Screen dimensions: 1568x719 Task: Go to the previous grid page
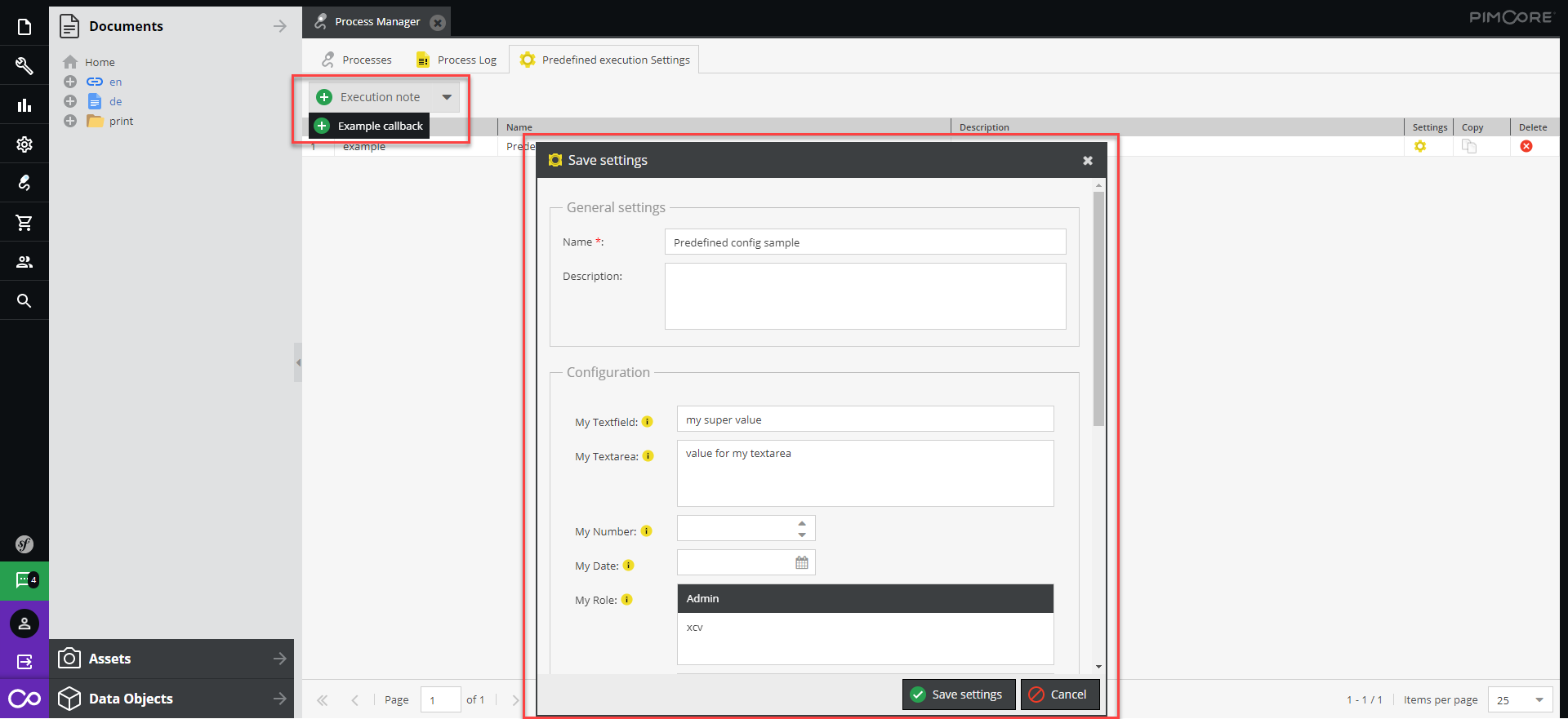pos(354,700)
